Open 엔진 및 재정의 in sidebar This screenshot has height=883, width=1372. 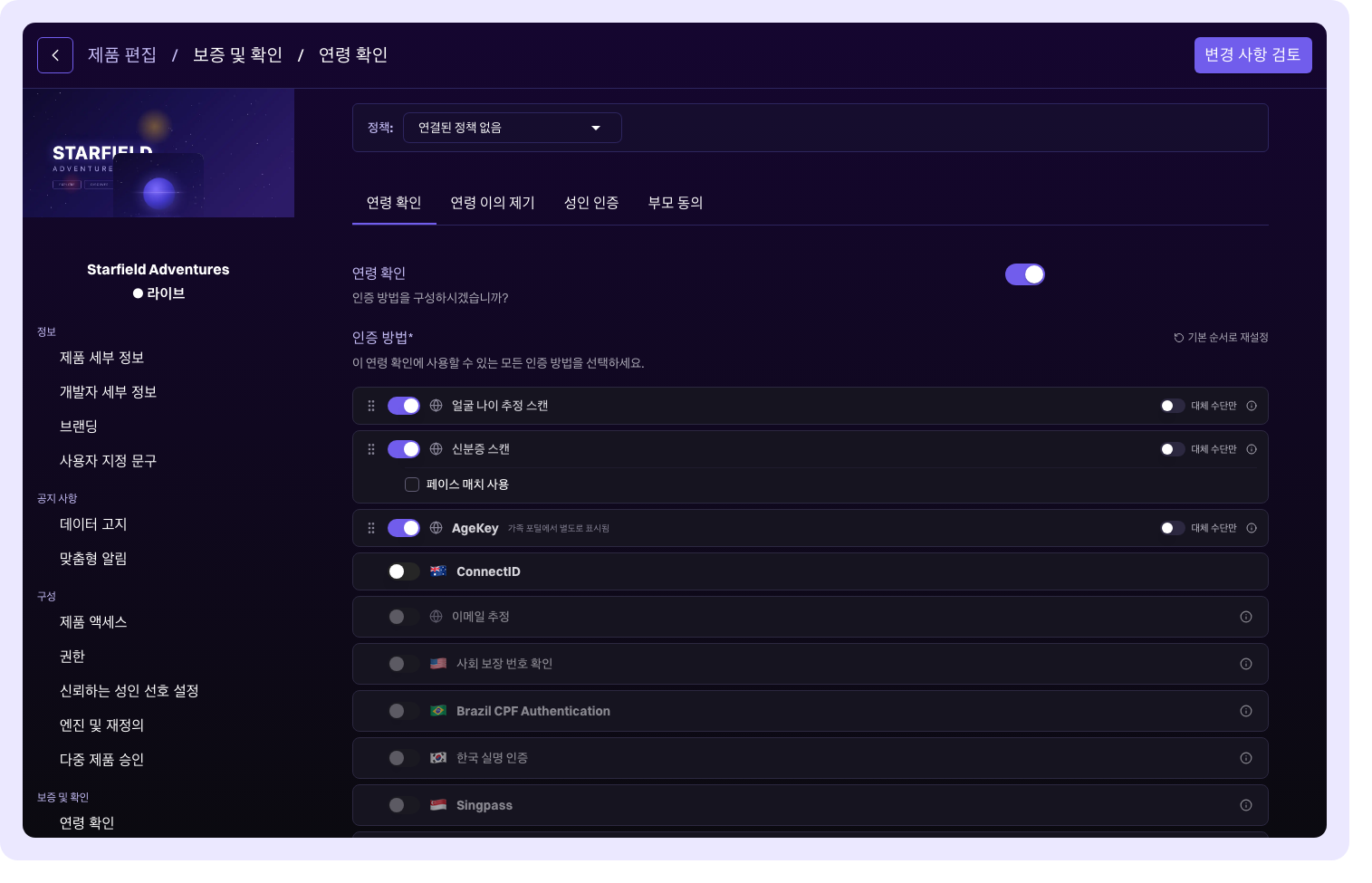102,725
